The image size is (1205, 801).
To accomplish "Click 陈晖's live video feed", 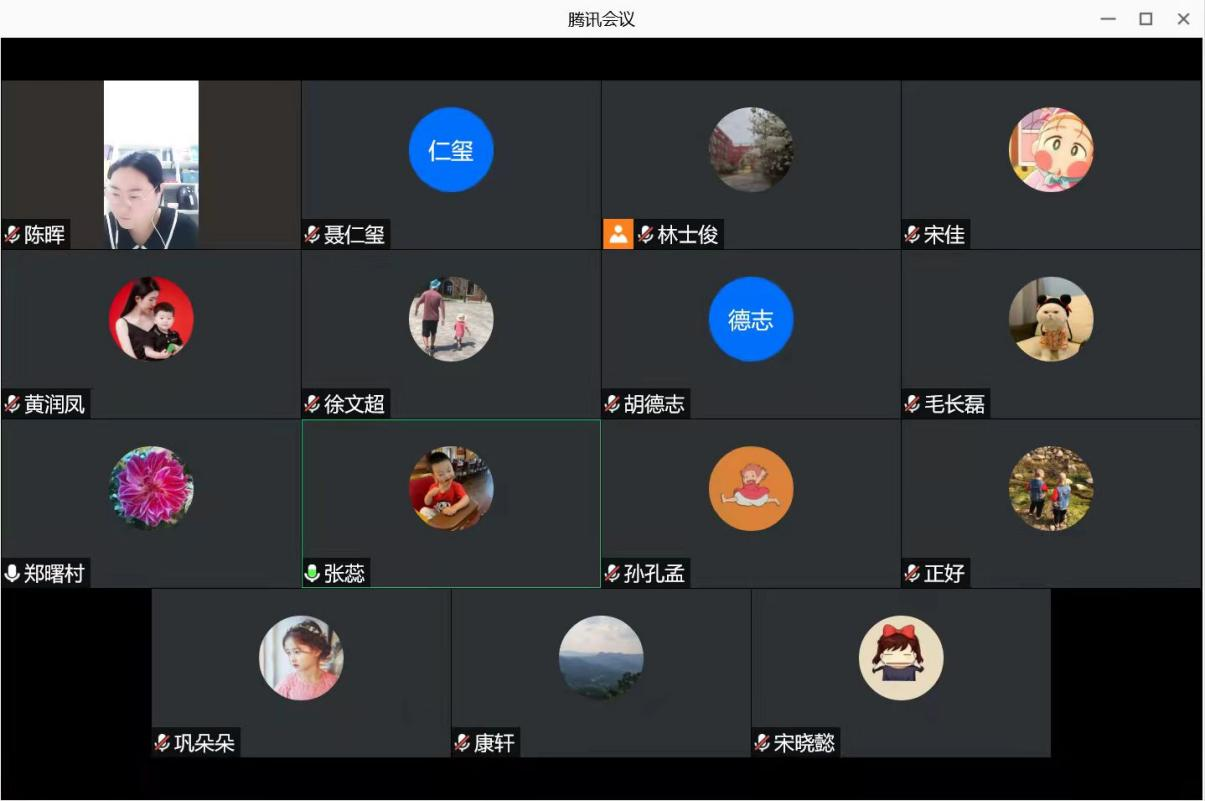I will coord(151,165).
